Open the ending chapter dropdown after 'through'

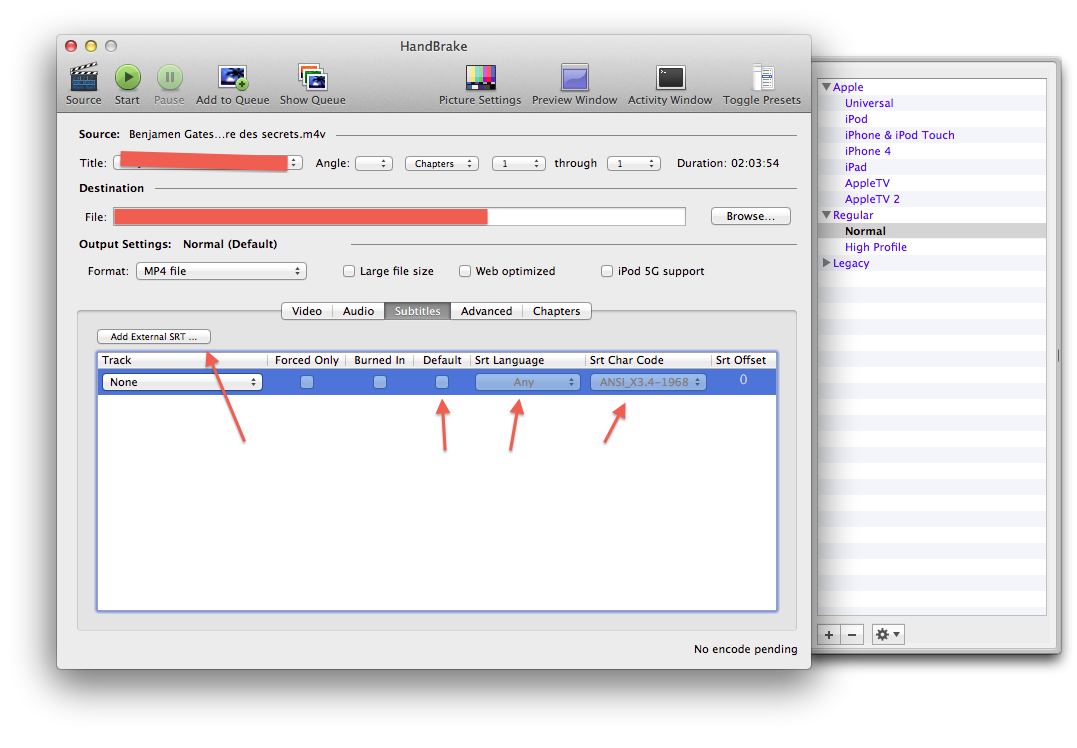(633, 163)
